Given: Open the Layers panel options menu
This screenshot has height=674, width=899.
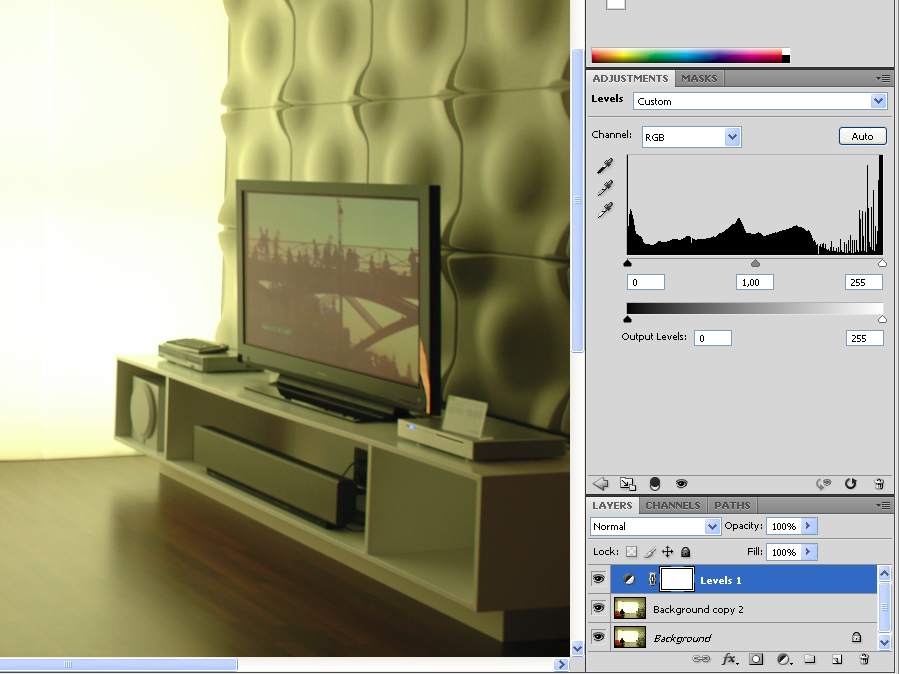Looking at the screenshot, I should [884, 505].
